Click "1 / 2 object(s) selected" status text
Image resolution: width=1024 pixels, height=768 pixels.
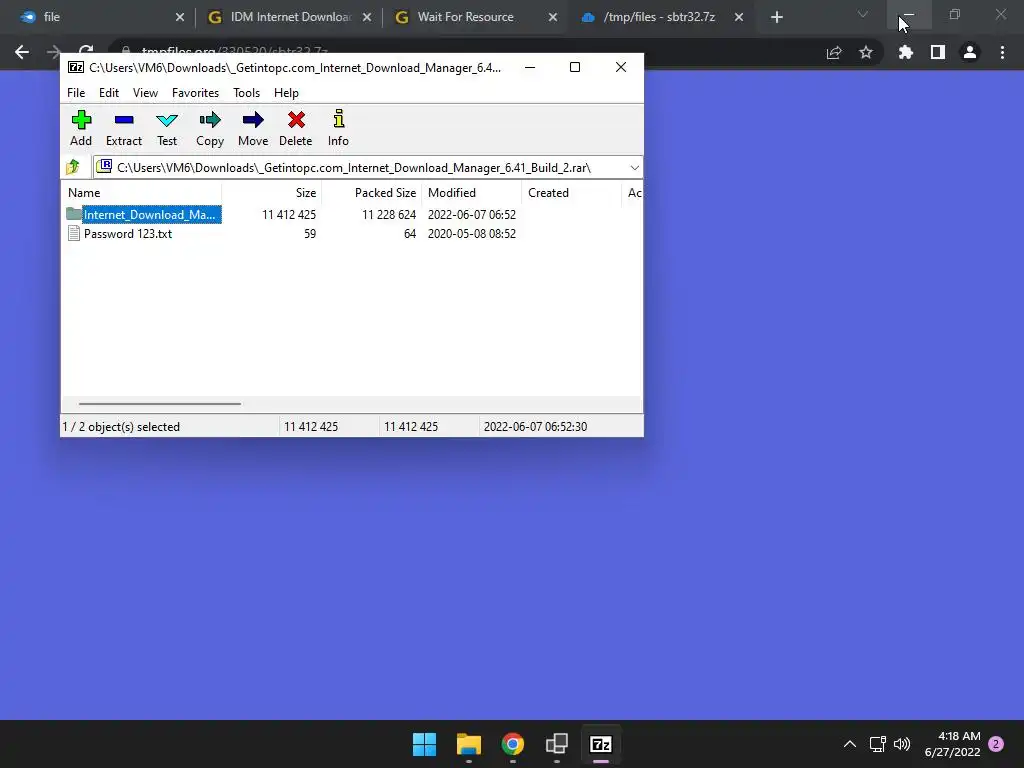point(121,426)
